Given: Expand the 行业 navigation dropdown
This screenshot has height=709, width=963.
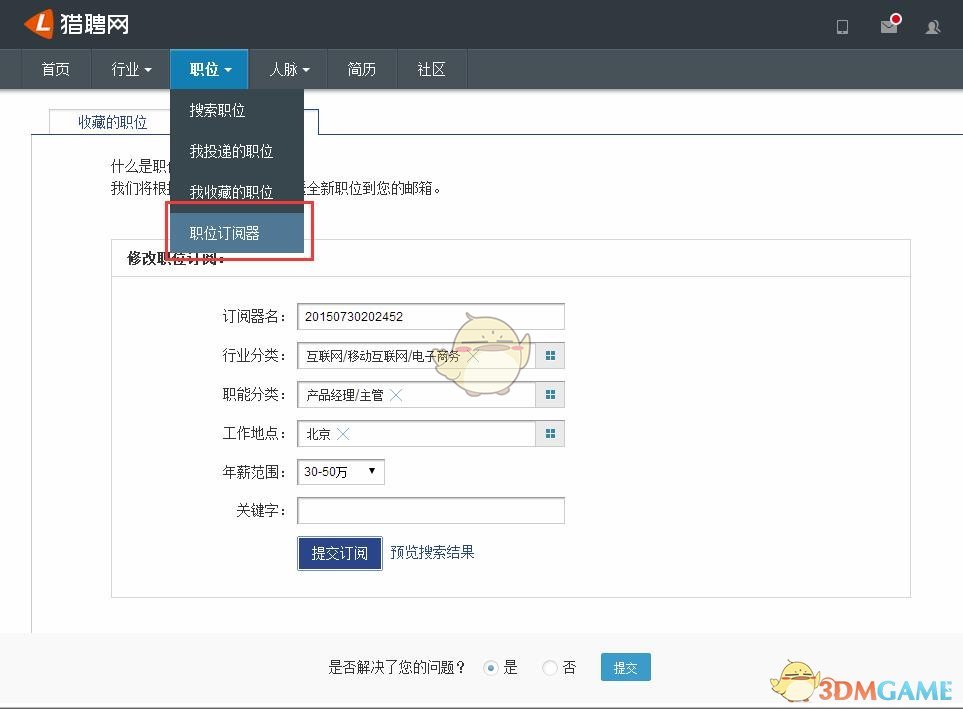Looking at the screenshot, I should click(x=131, y=70).
